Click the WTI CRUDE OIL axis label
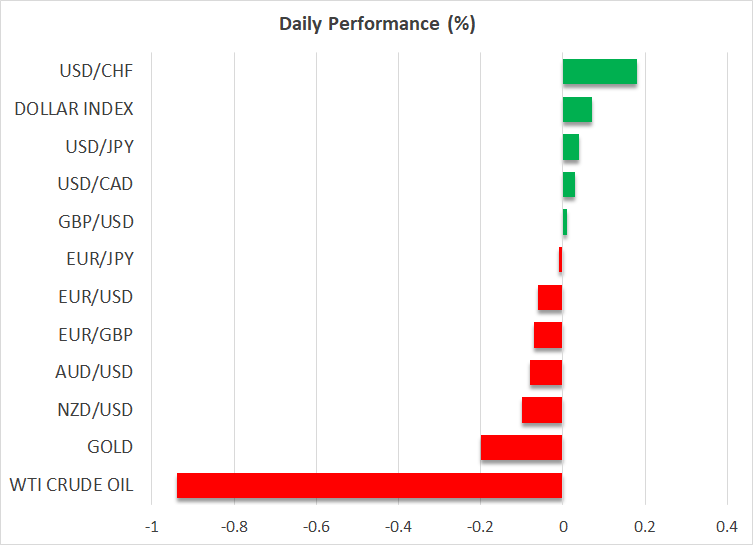This screenshot has height=545, width=753. pyautogui.click(x=70, y=485)
